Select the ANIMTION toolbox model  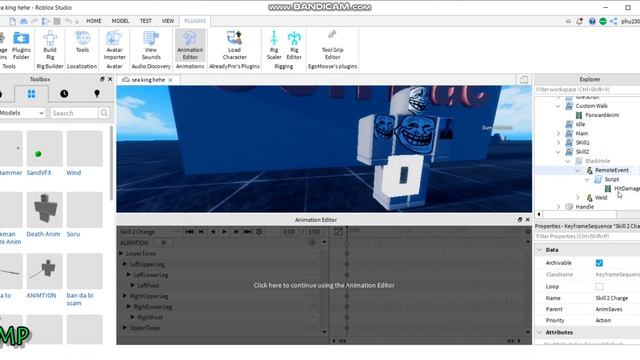point(44,277)
